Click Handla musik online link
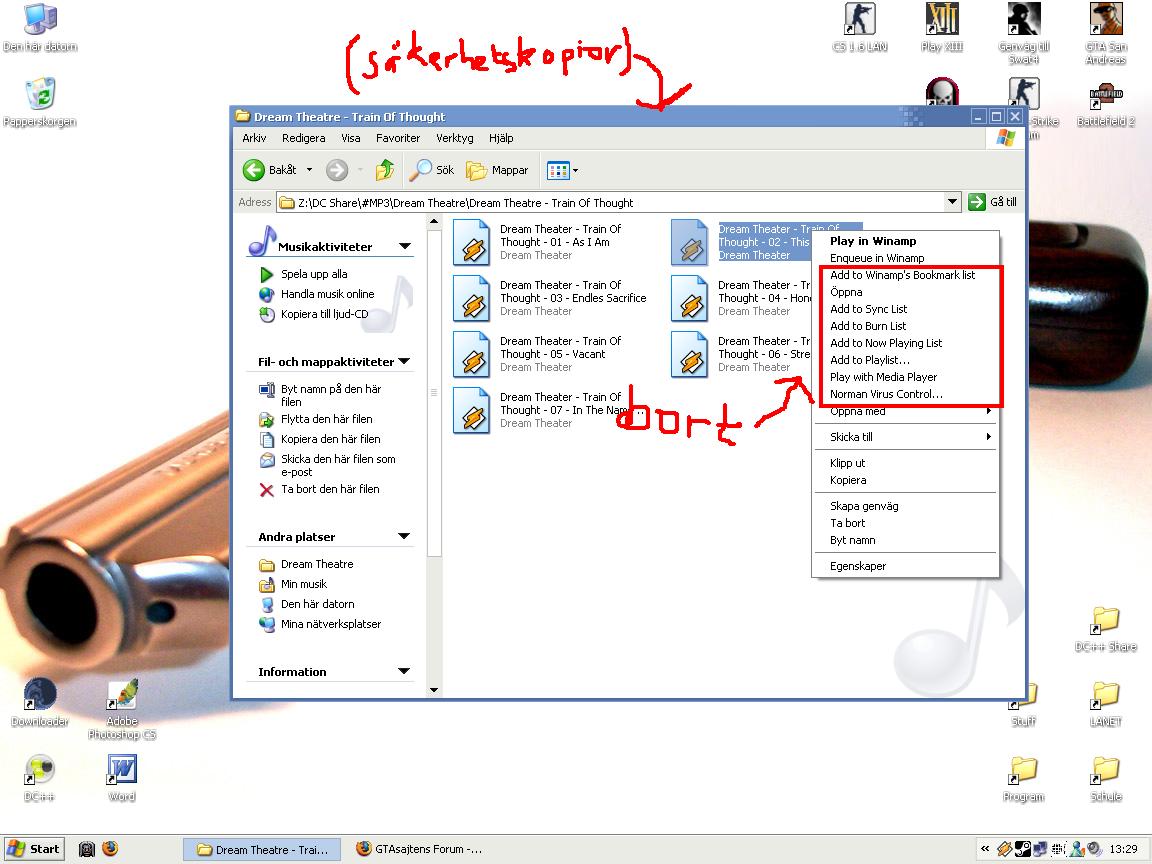1152x864 pixels. [327, 294]
